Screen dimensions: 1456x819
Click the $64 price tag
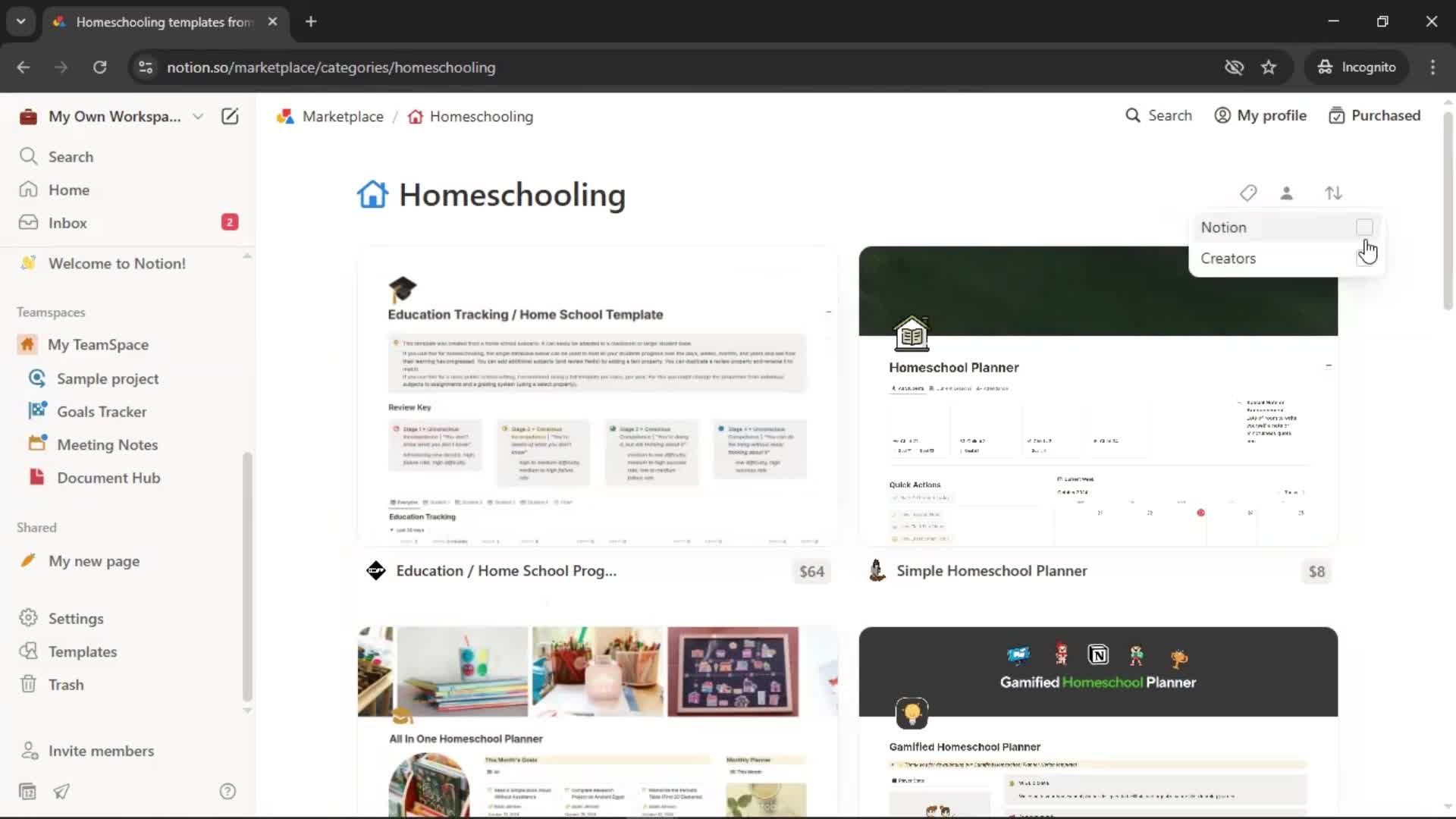pyautogui.click(x=811, y=572)
